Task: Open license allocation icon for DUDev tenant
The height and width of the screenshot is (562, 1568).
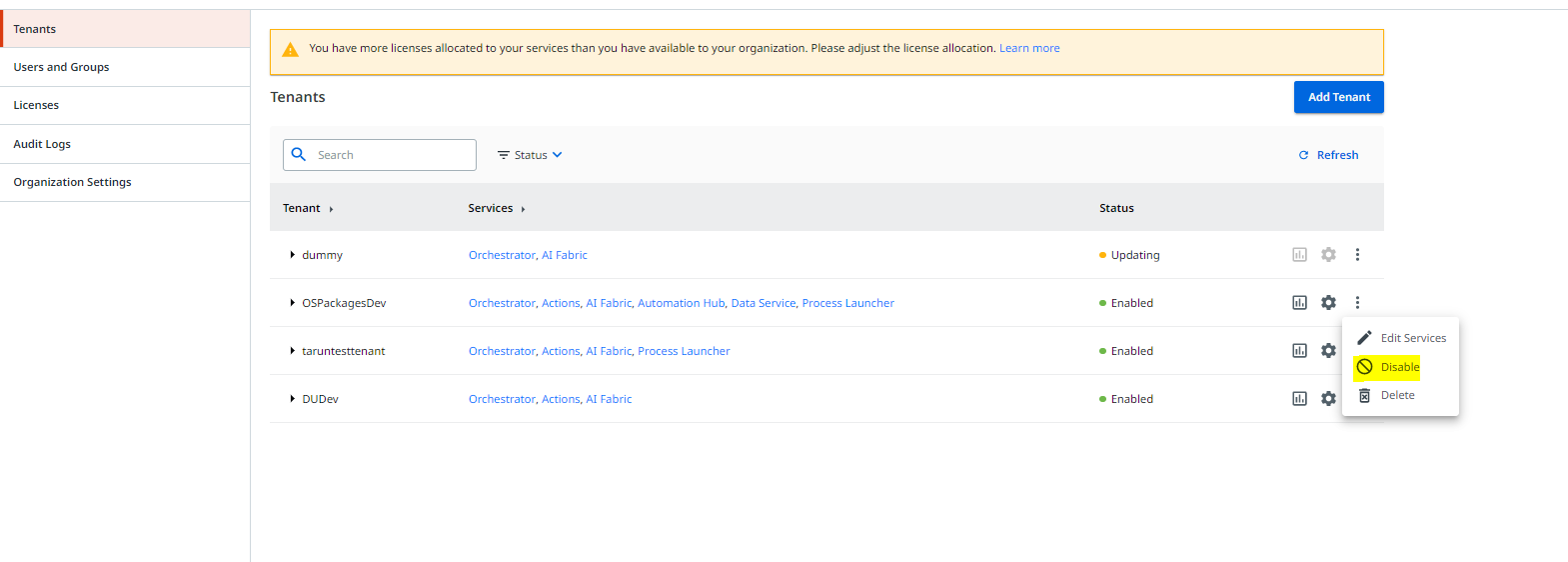Action: (1299, 398)
